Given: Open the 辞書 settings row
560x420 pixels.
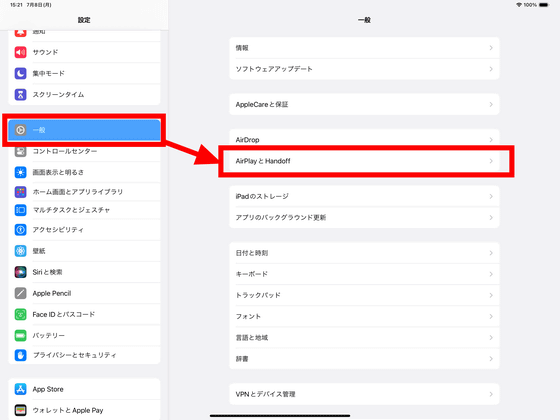Looking at the screenshot, I should 364,359.
